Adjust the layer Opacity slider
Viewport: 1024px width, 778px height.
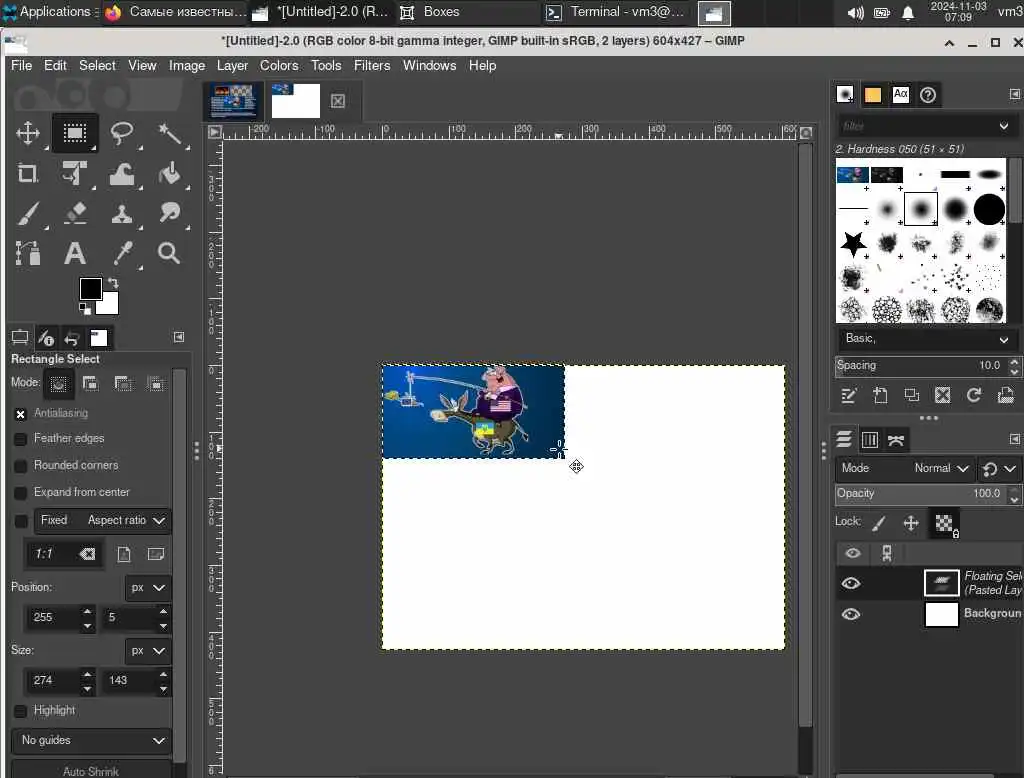[921, 494]
